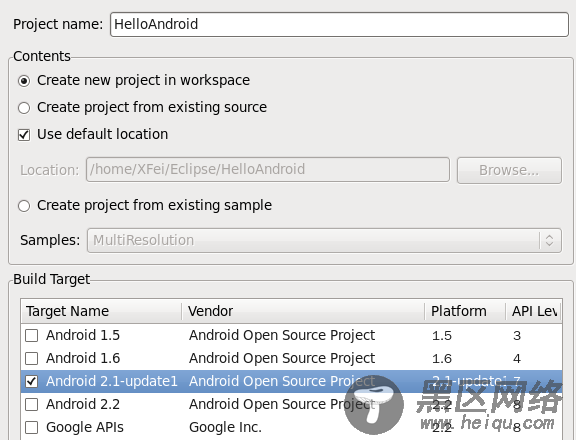Toggle Use default location checkbox
Viewport: 576px width, 440px height.
click(24, 135)
